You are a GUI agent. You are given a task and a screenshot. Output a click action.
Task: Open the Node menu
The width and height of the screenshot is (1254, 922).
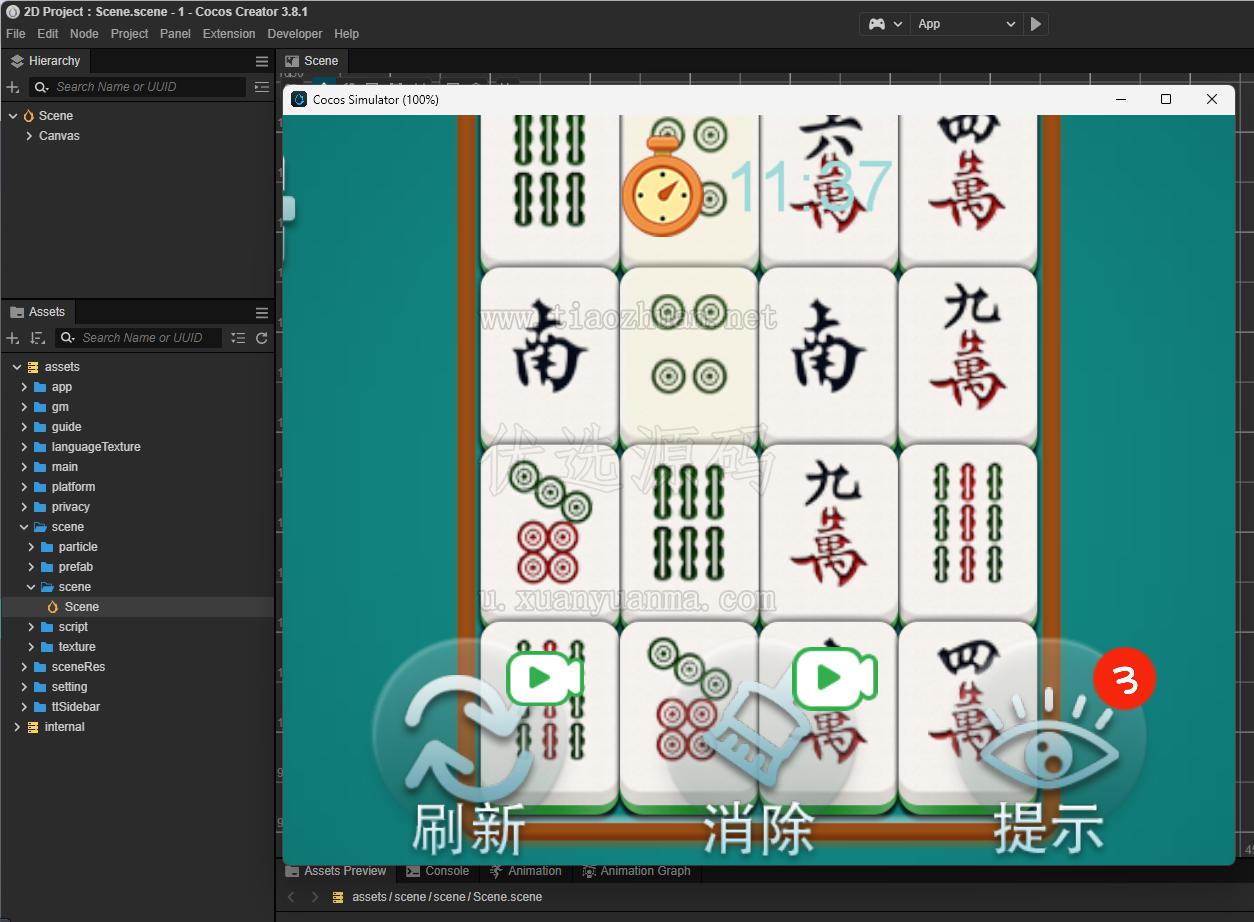pos(84,34)
